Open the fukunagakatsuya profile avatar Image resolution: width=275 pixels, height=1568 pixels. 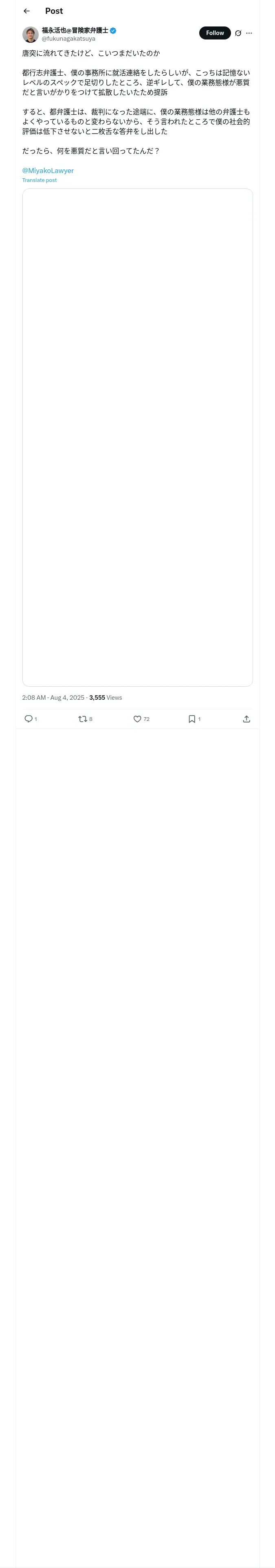[x=31, y=34]
